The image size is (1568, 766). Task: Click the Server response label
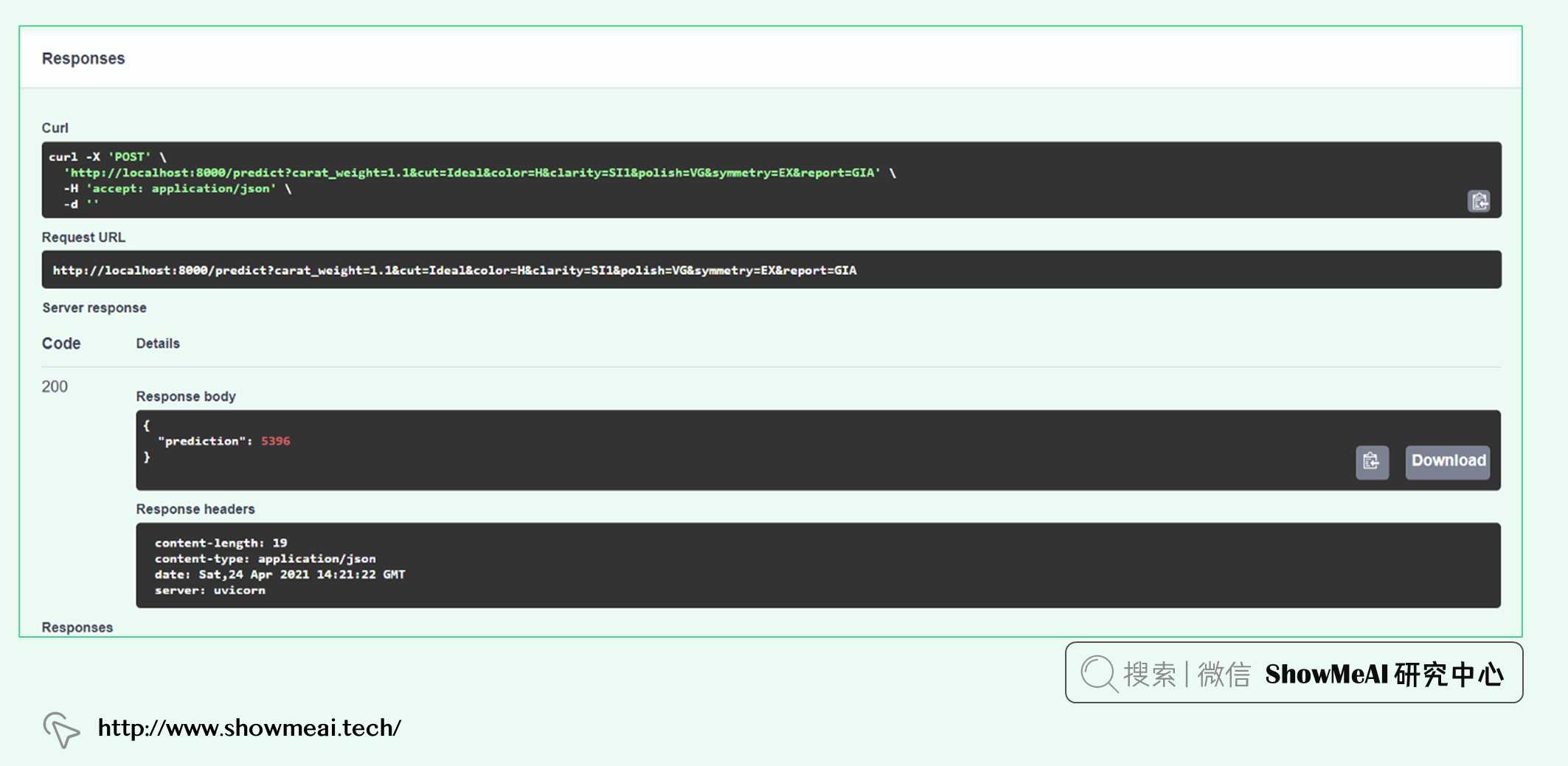[x=94, y=307]
